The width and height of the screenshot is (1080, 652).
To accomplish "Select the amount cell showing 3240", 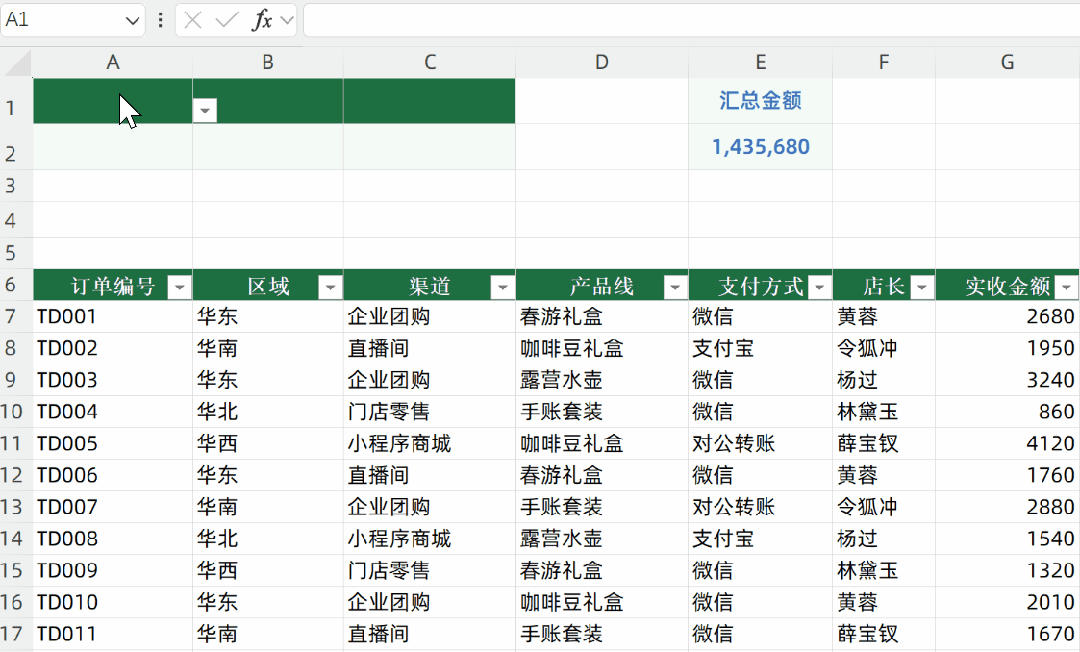I will pyautogui.click(x=1007, y=380).
